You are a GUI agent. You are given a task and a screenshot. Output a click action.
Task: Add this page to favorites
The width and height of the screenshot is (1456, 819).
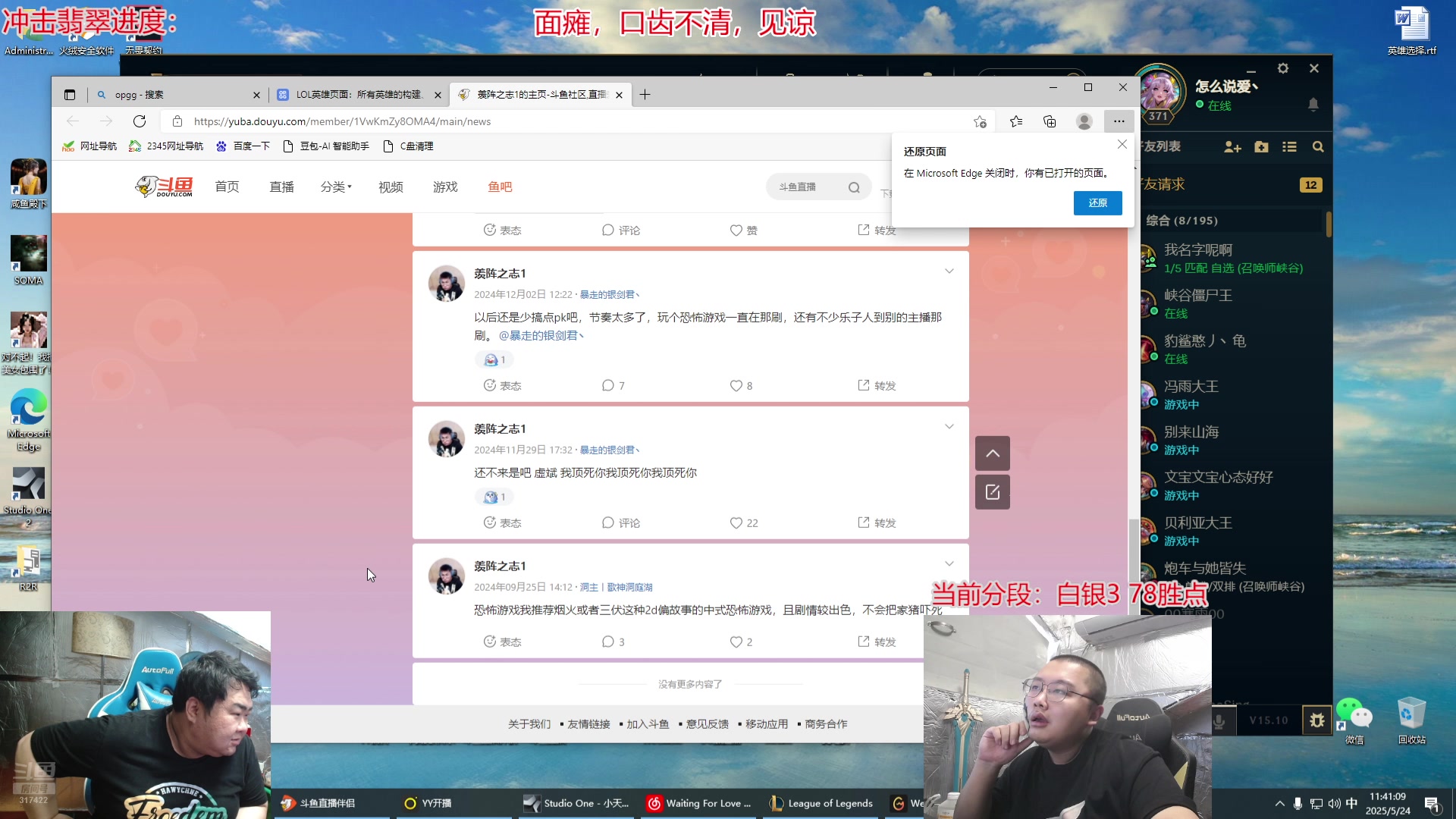980,121
